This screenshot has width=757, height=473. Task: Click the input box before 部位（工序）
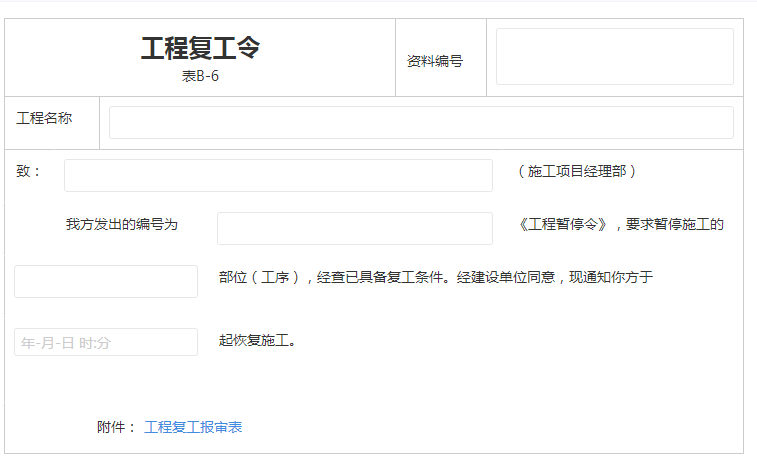tap(106, 281)
